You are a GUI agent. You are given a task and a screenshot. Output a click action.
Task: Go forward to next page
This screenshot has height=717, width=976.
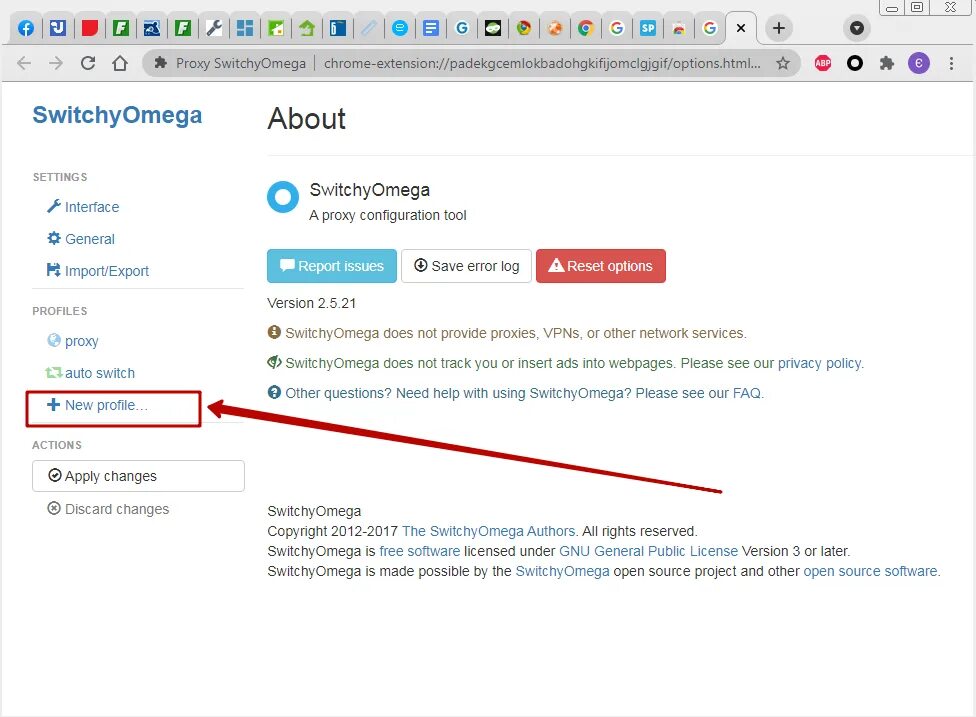coord(56,63)
